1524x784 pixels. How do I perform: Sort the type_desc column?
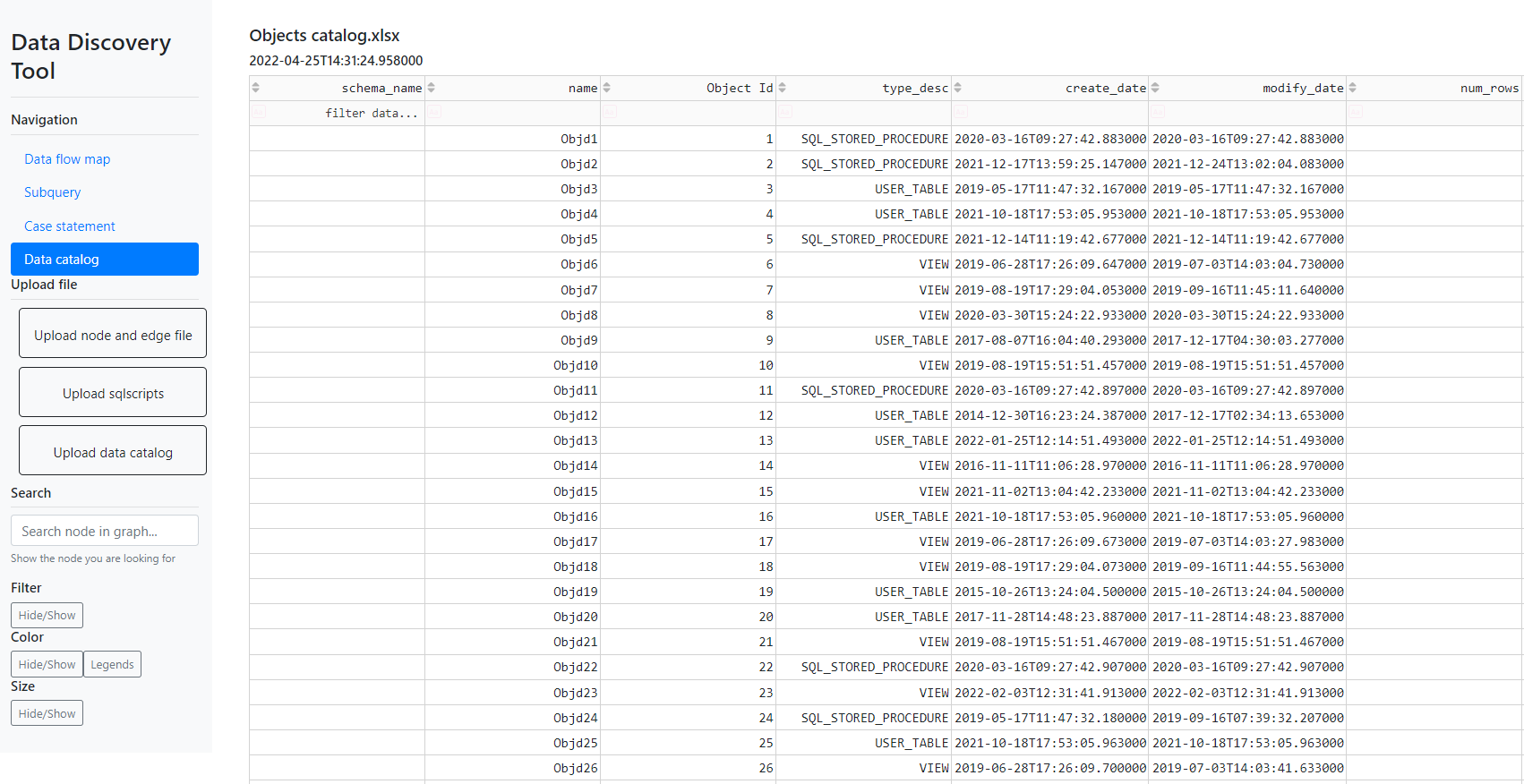click(x=783, y=88)
